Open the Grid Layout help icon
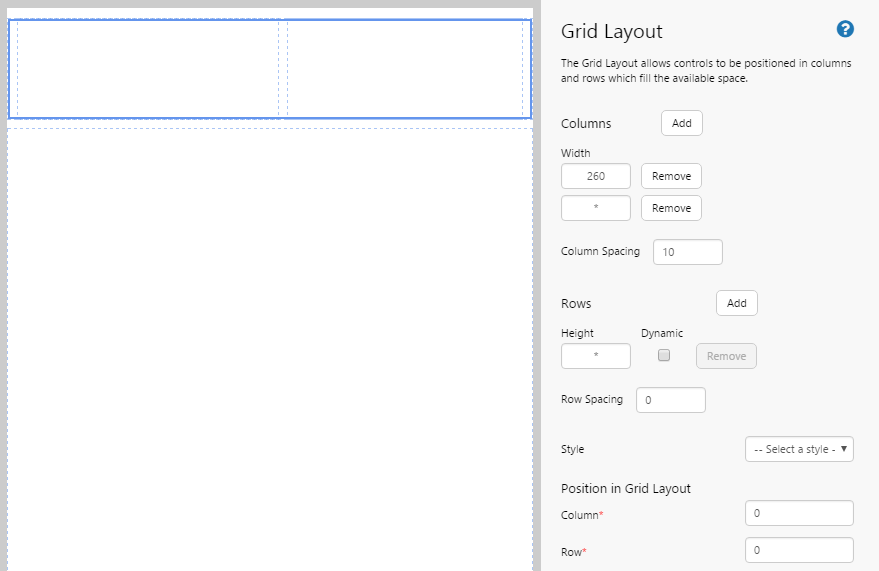The height and width of the screenshot is (571, 879). (845, 30)
